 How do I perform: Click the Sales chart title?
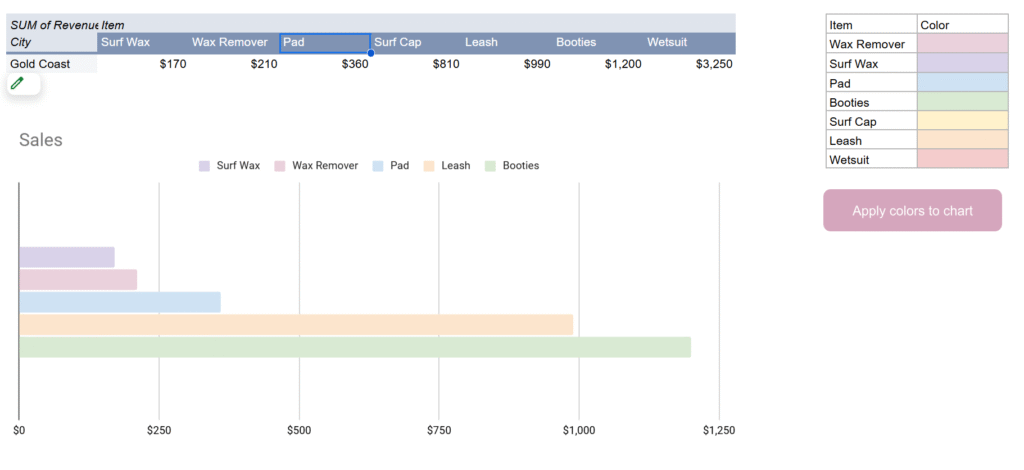41,140
